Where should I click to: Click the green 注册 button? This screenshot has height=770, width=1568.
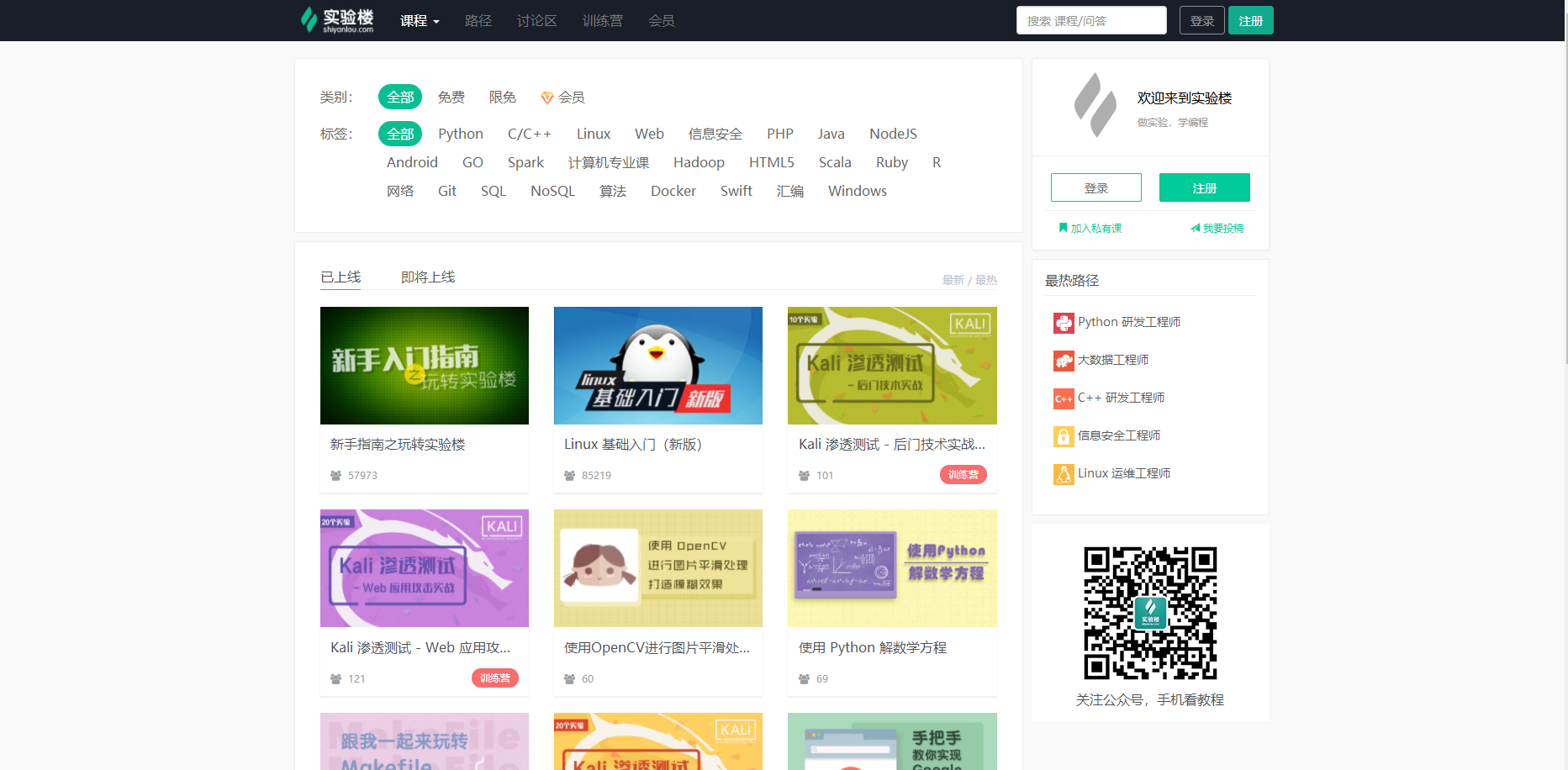tap(1250, 19)
